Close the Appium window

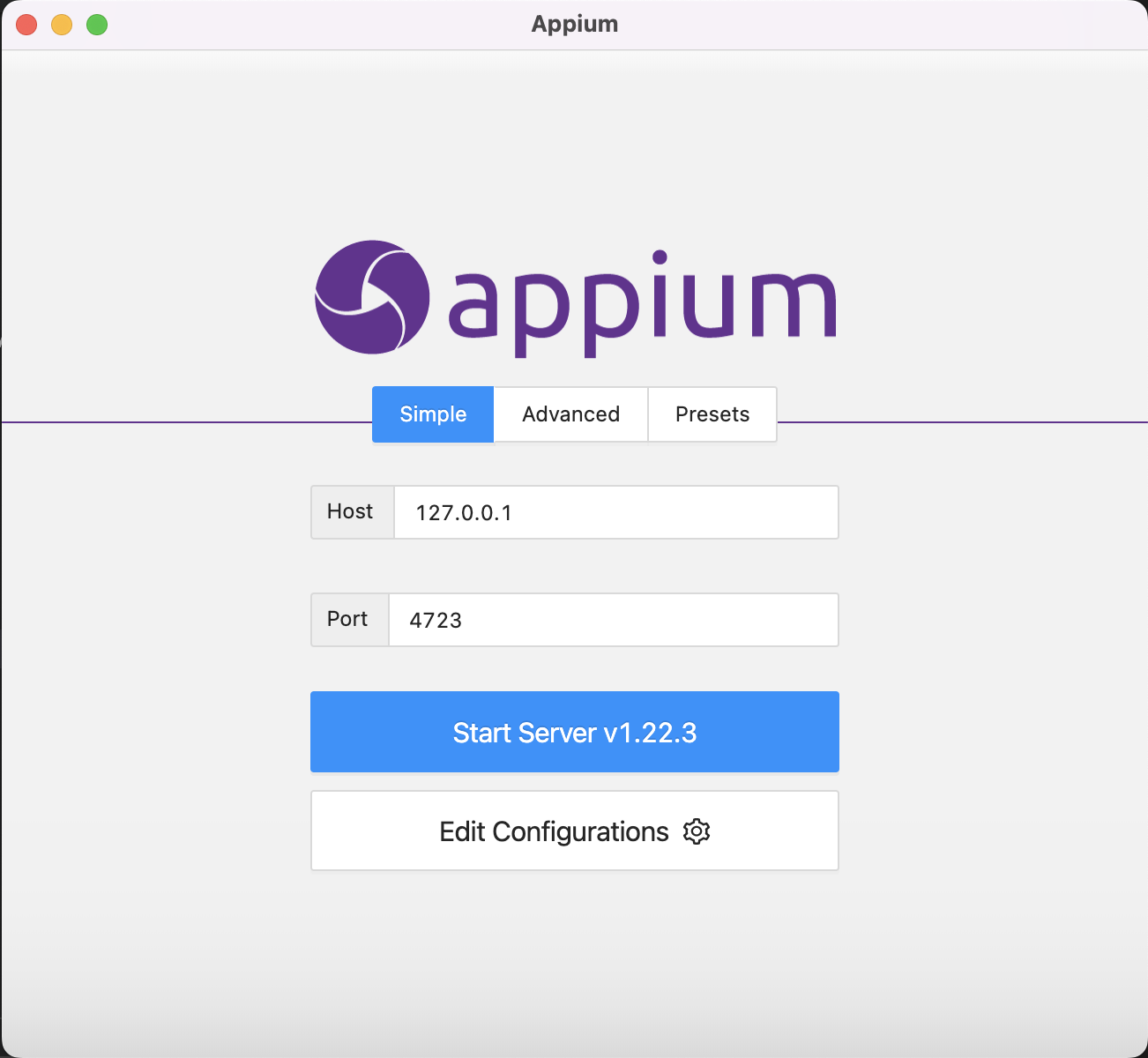(26, 24)
